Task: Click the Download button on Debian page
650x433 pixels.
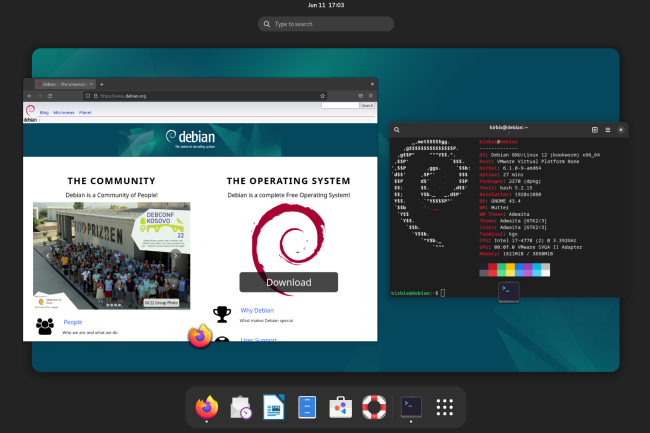Action: click(288, 282)
